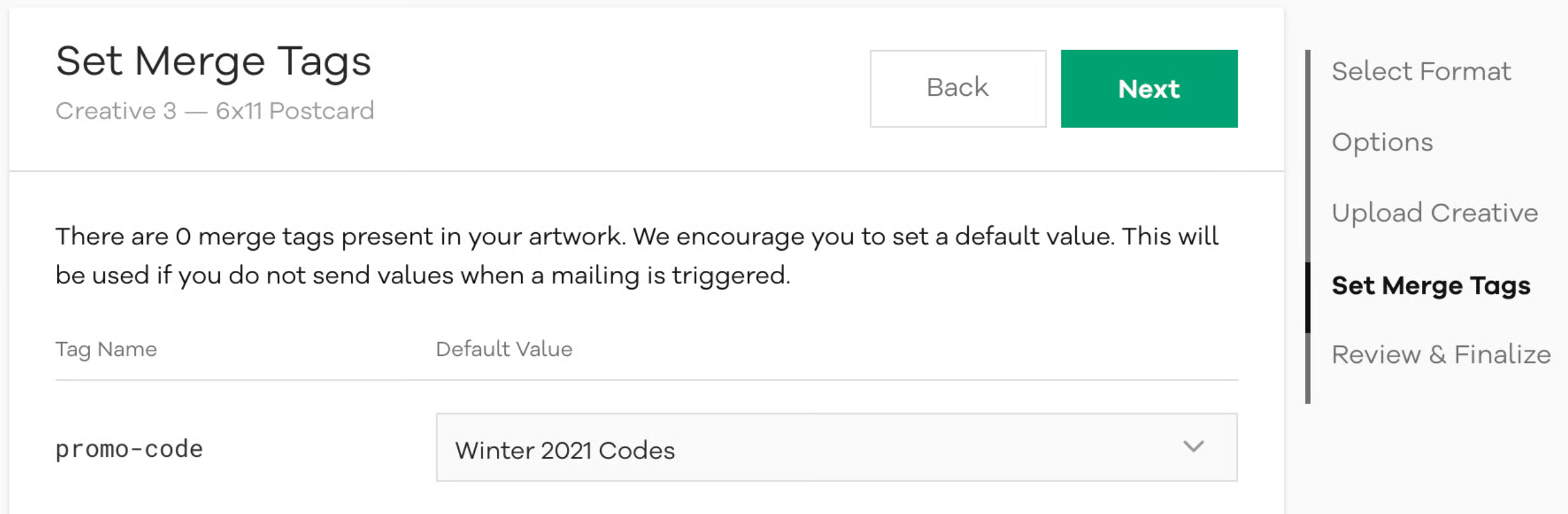Jump to the Select Format step

(x=1421, y=72)
